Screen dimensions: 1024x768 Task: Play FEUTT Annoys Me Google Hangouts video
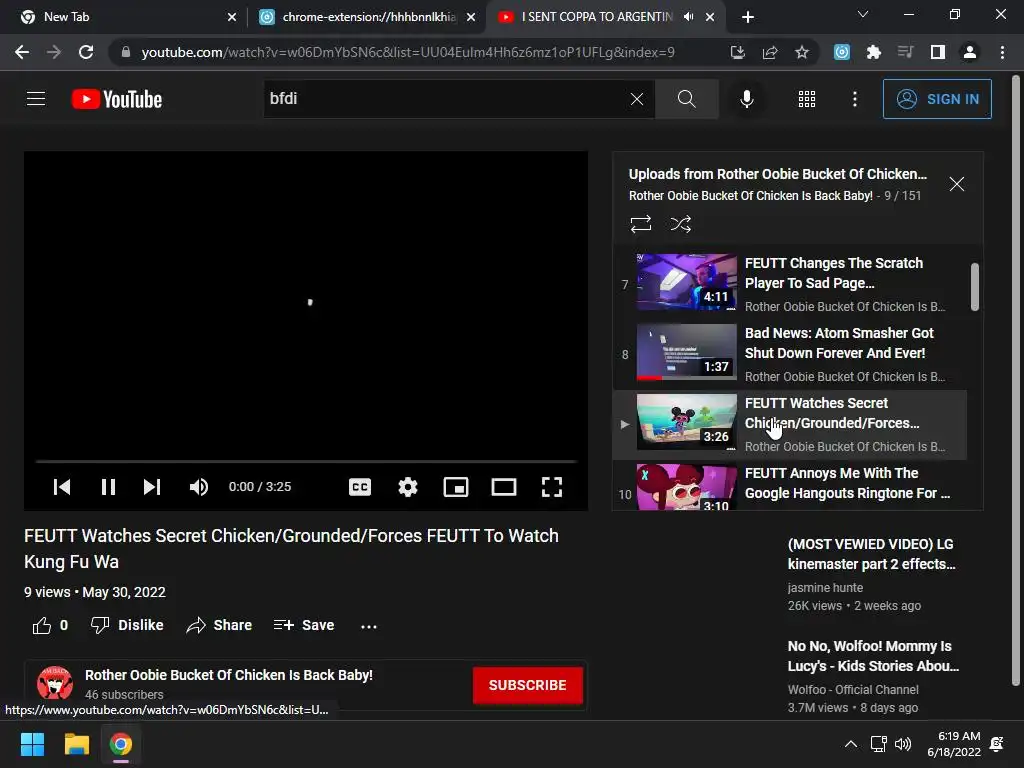click(847, 483)
